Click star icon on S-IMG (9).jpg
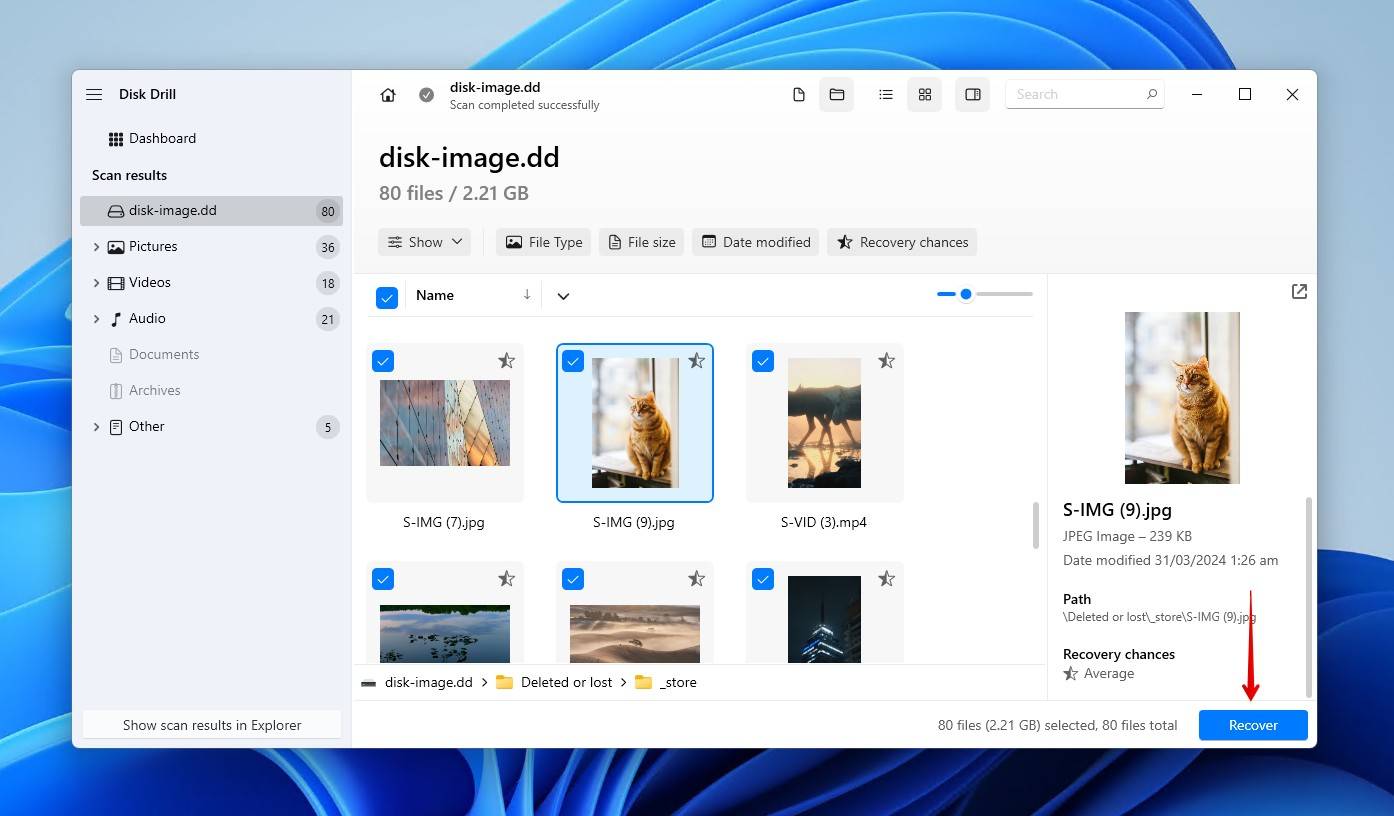The width and height of the screenshot is (1394, 816). [697, 360]
